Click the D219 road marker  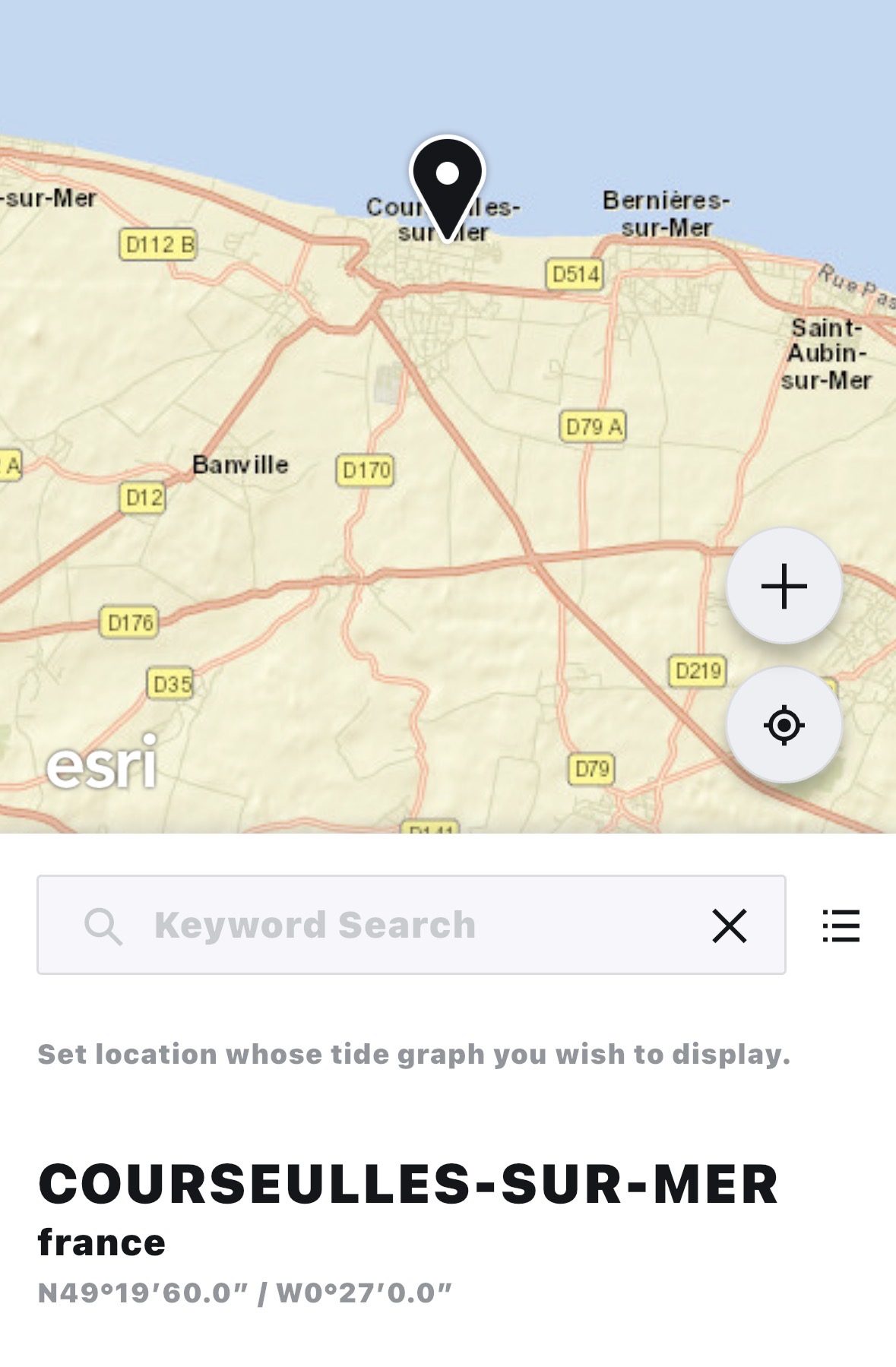(x=698, y=671)
